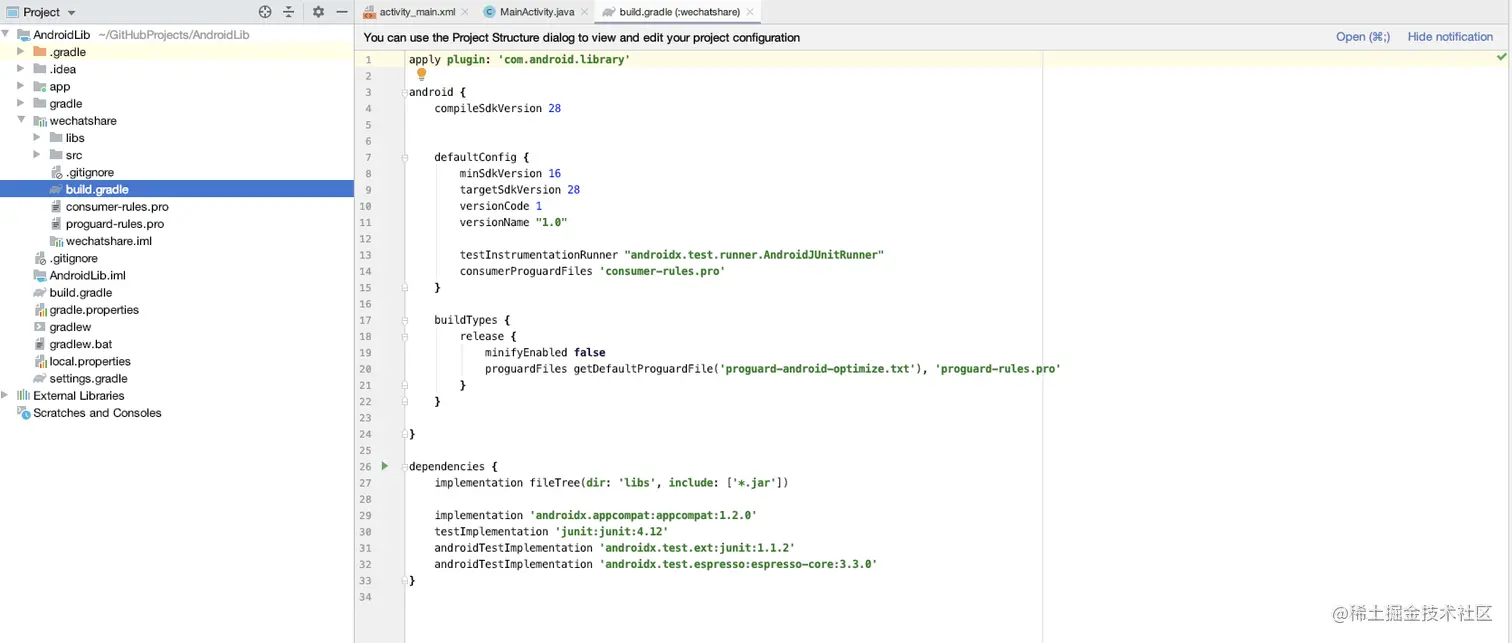Select the highlighted build.gradle file
Image resolution: width=1512 pixels, height=643 pixels.
pos(177,189)
